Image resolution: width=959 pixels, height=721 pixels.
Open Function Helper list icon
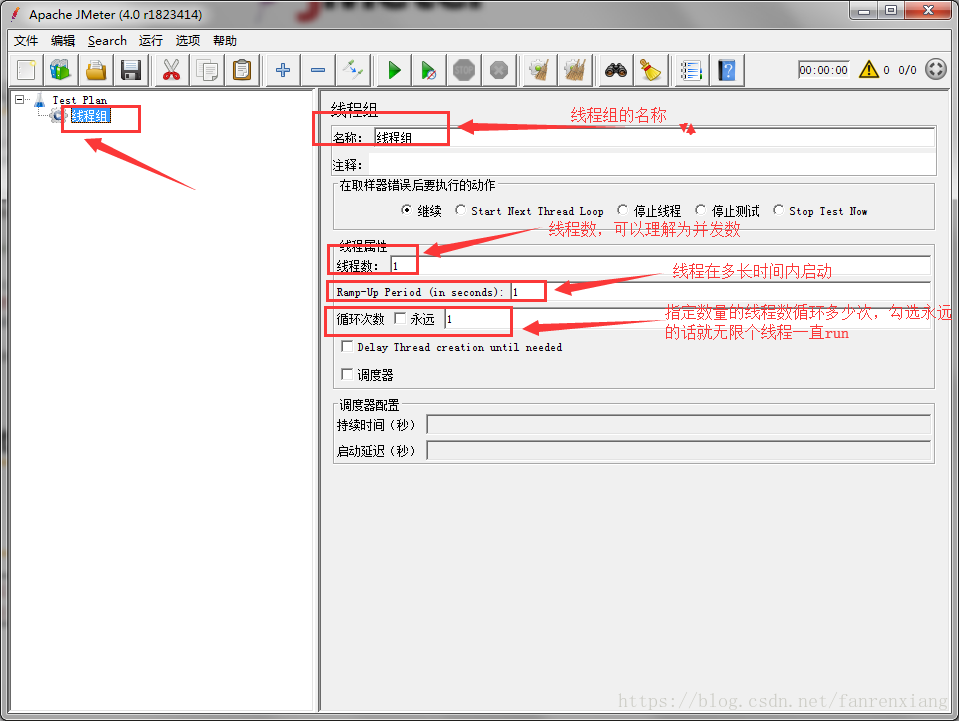click(x=691, y=70)
